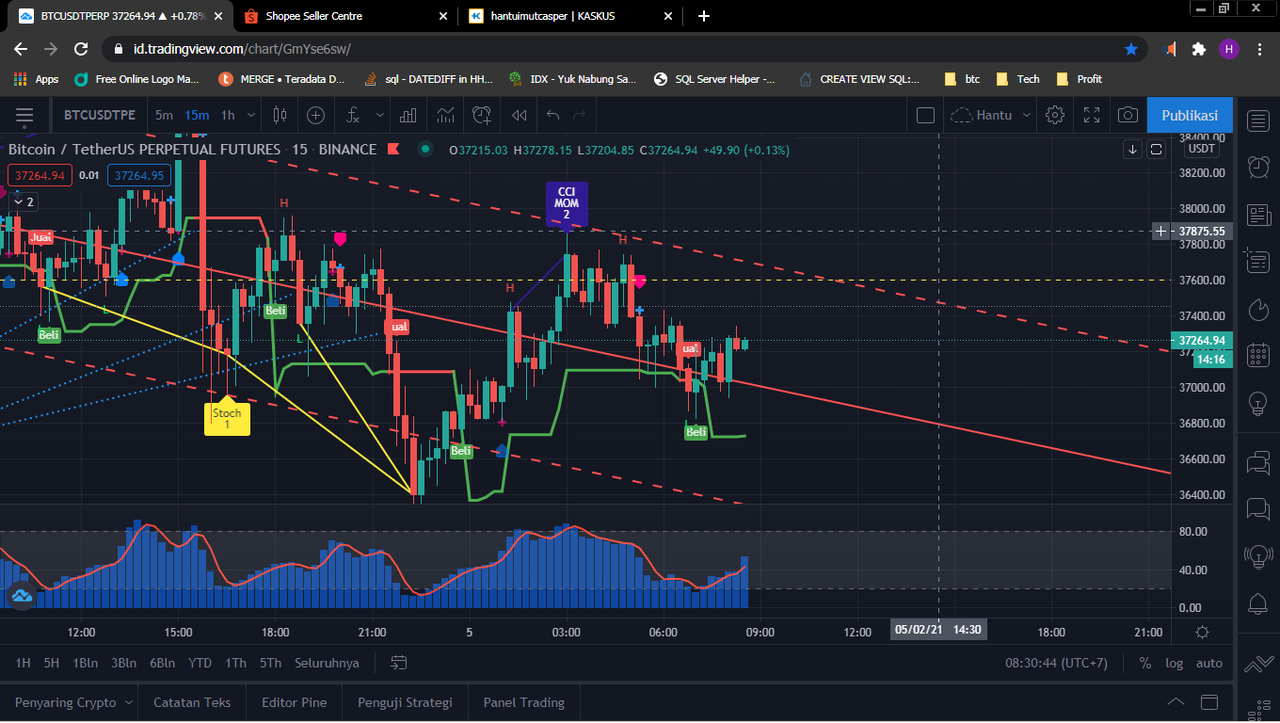Click the USDT currency label on price axis

pyautogui.click(x=1201, y=149)
